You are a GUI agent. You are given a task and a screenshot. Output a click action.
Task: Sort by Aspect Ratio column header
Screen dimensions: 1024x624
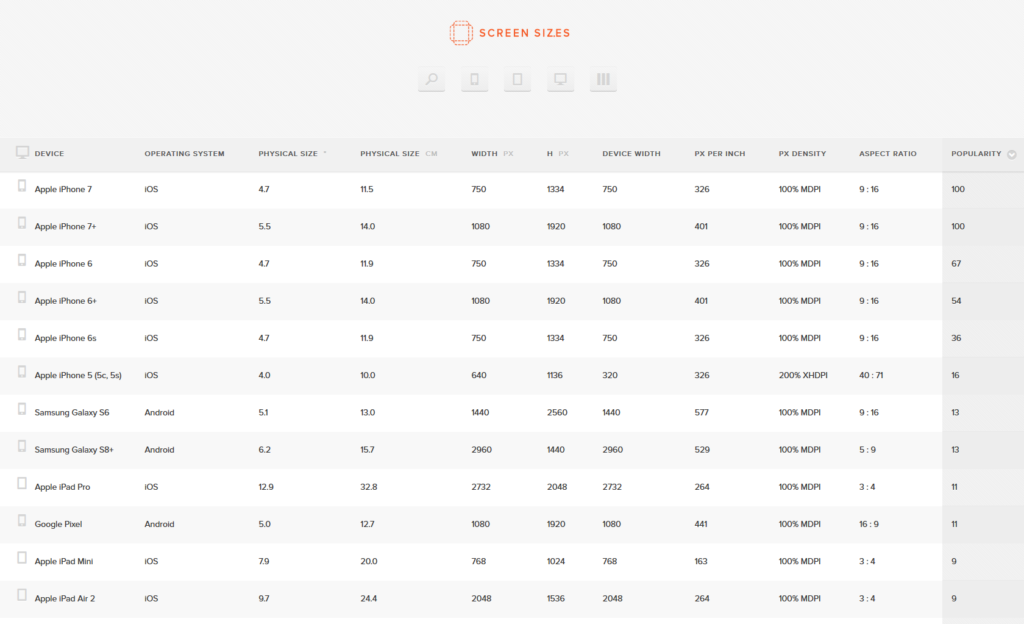(x=887, y=154)
